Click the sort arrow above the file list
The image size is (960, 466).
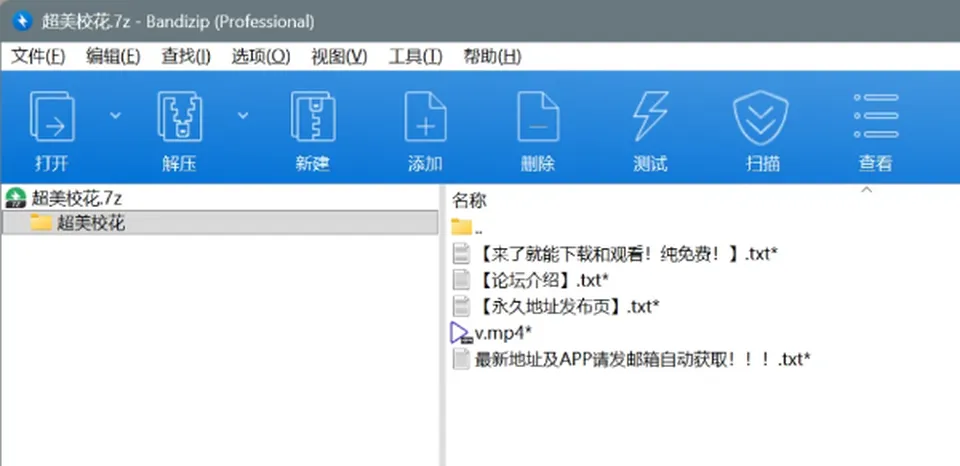[866, 190]
